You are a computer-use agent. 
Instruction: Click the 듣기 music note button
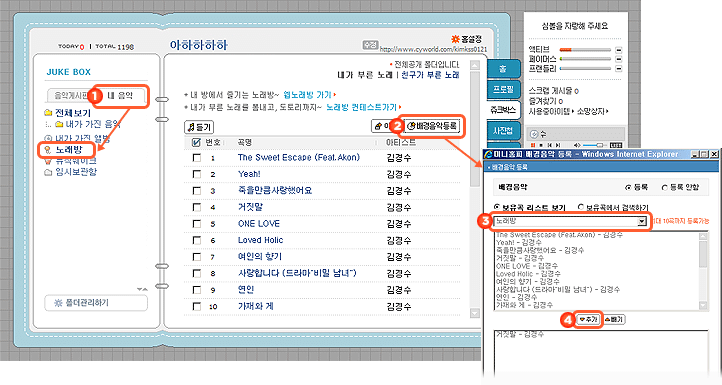199,127
